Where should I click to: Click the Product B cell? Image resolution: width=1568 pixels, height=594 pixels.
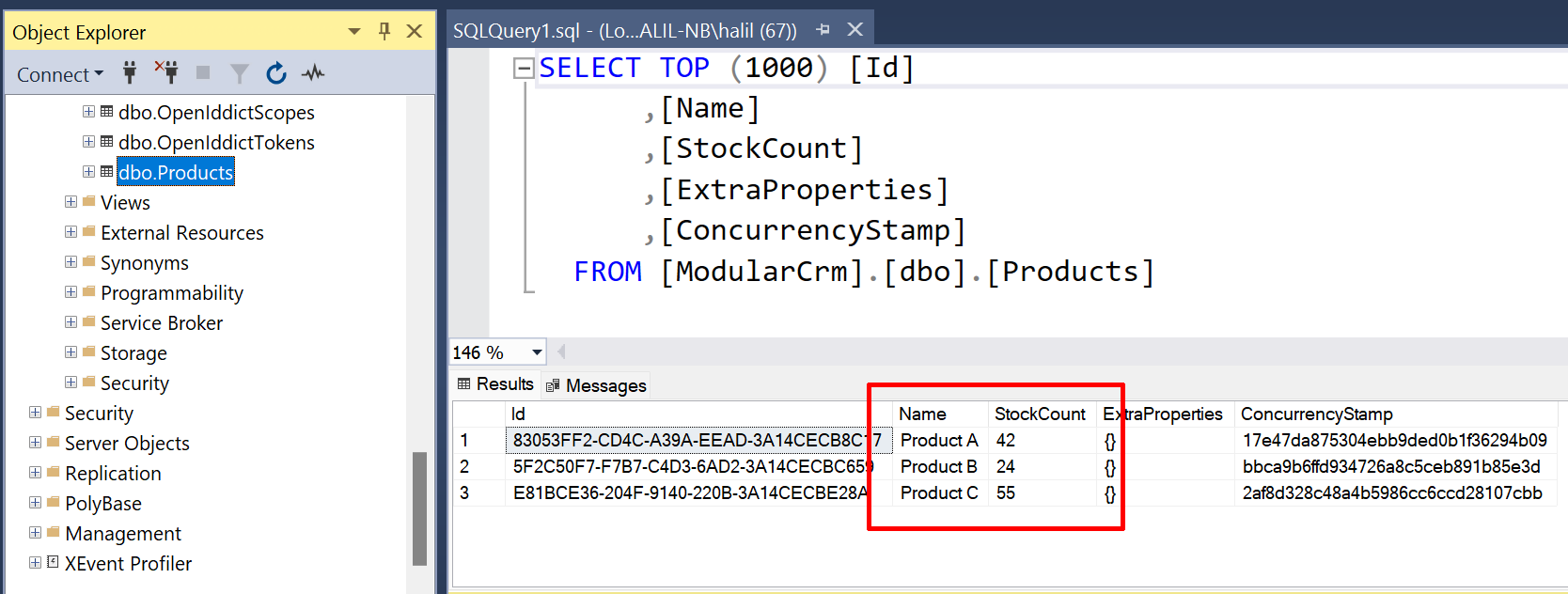939,467
